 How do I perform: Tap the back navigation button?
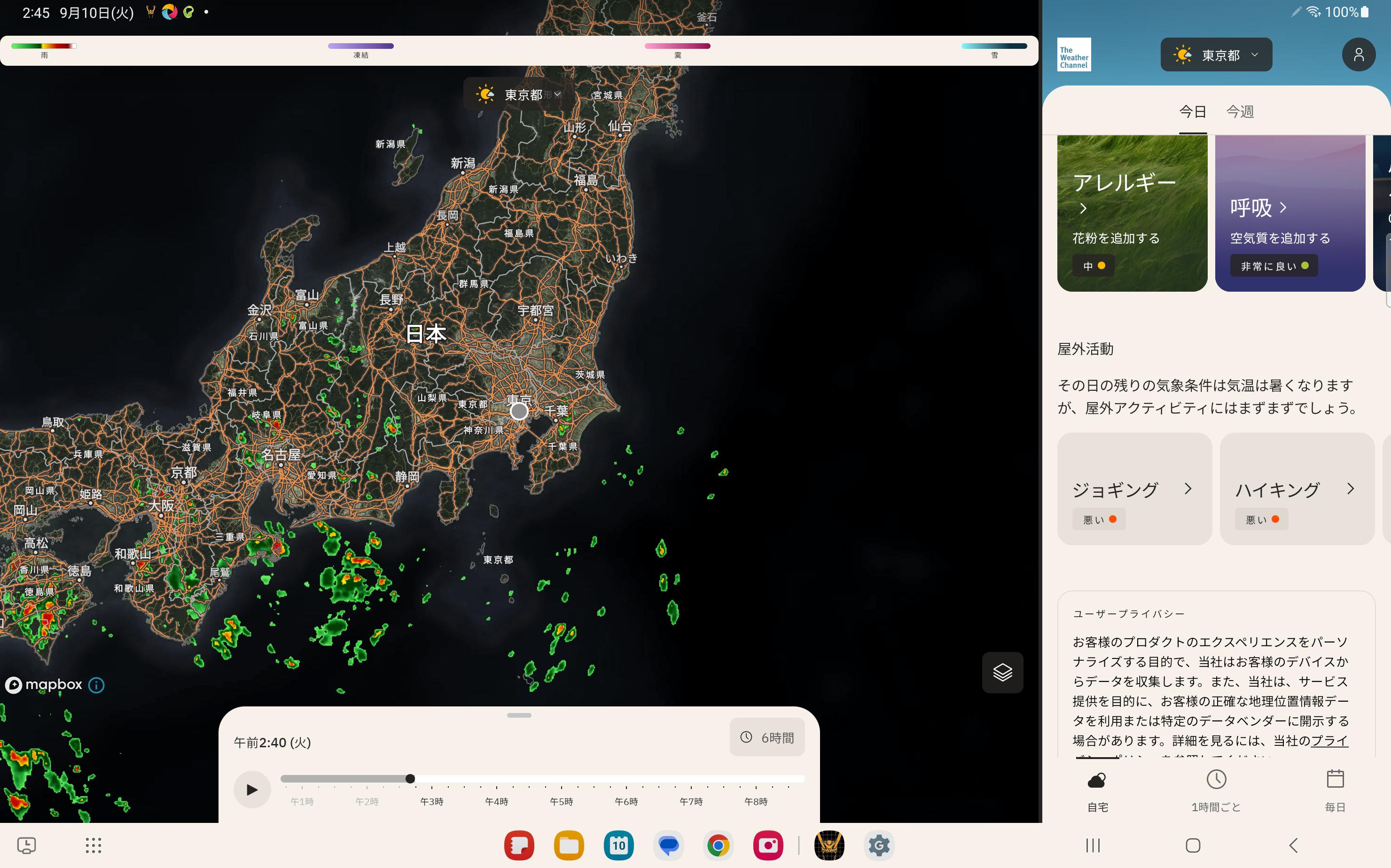1293,845
